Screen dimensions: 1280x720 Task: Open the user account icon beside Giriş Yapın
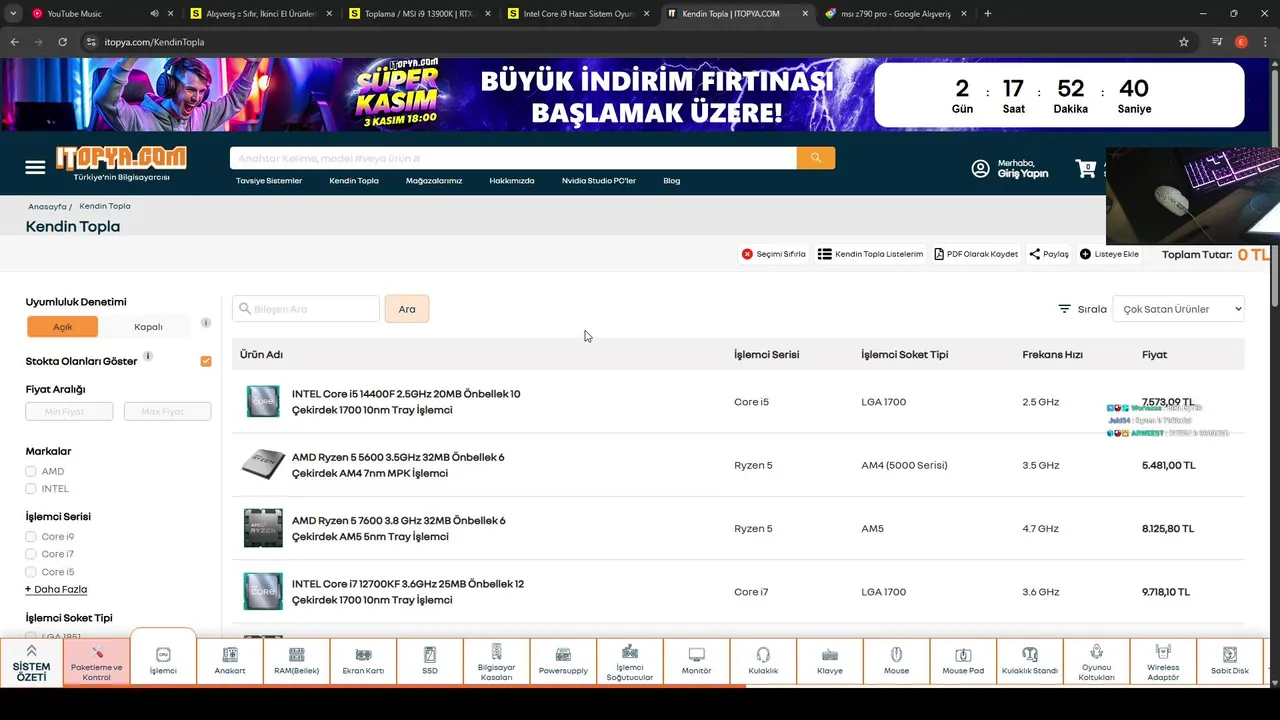pos(980,168)
